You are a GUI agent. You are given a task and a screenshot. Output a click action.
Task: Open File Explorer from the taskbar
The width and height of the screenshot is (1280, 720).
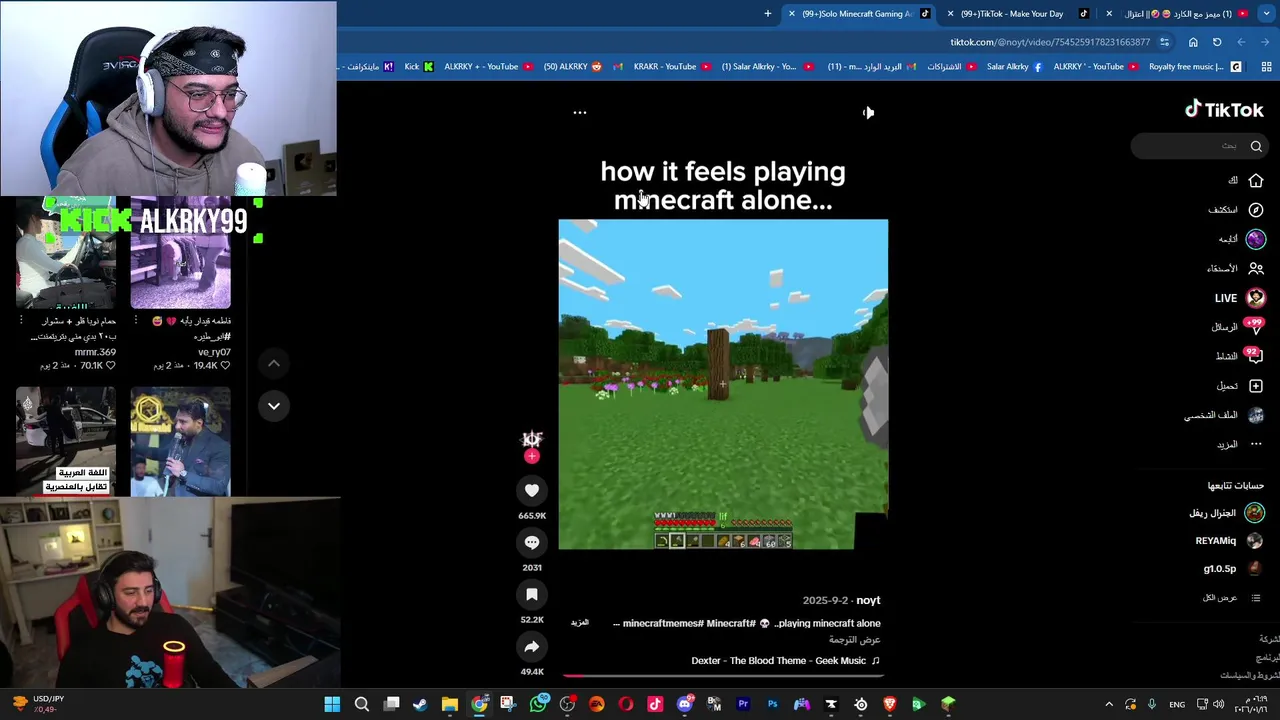(x=450, y=704)
